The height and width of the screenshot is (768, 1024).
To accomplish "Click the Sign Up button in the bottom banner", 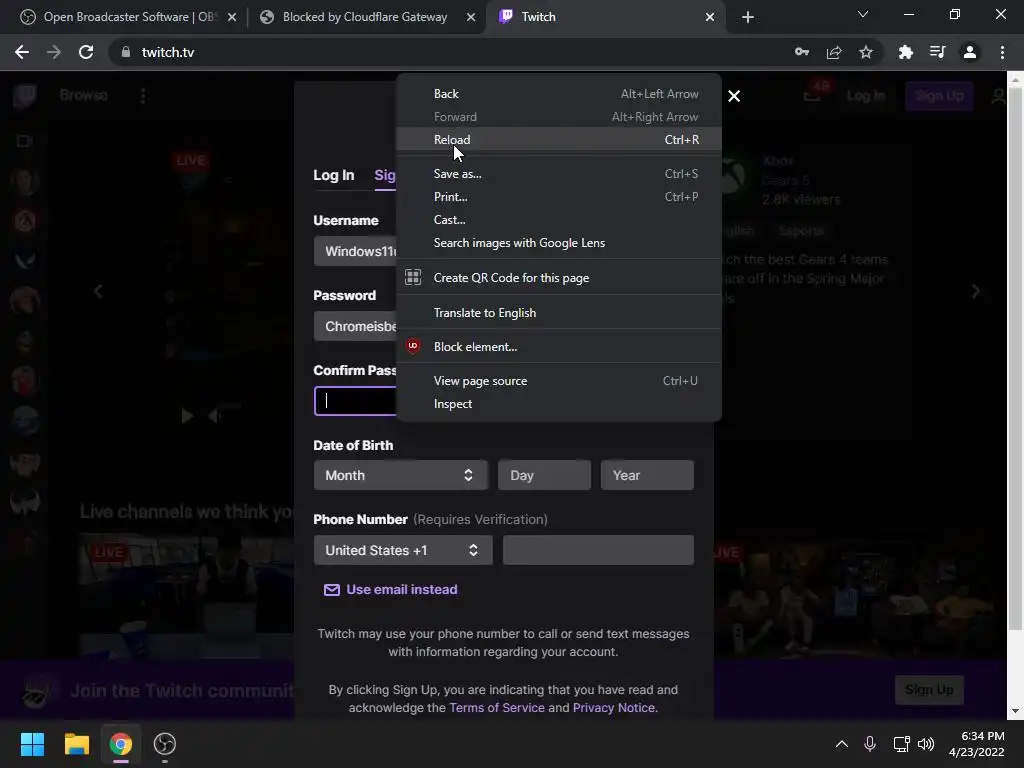I will pos(929,690).
